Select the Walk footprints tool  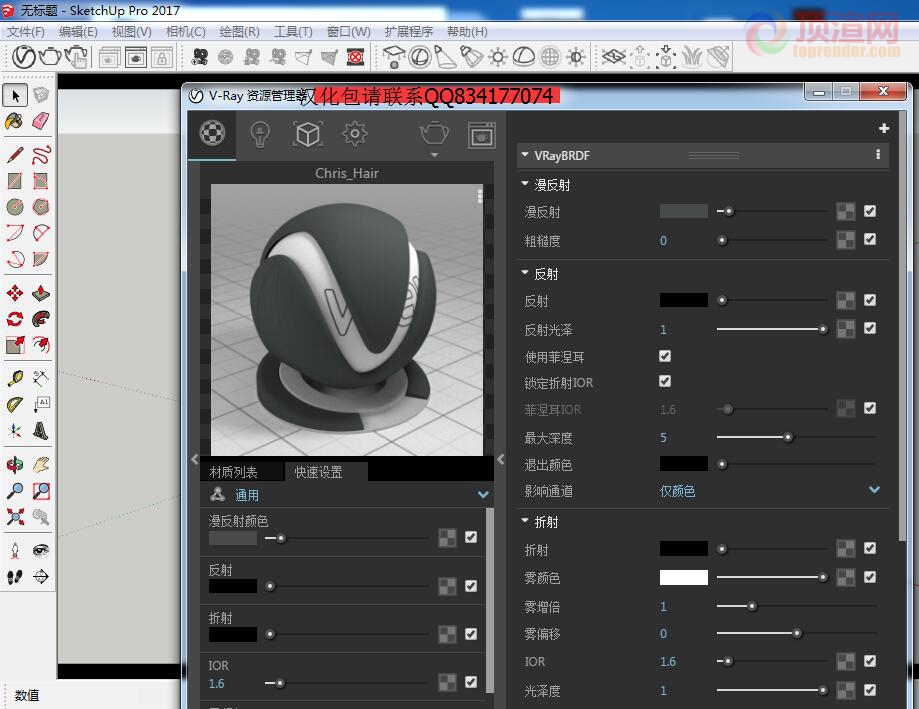click(15, 577)
